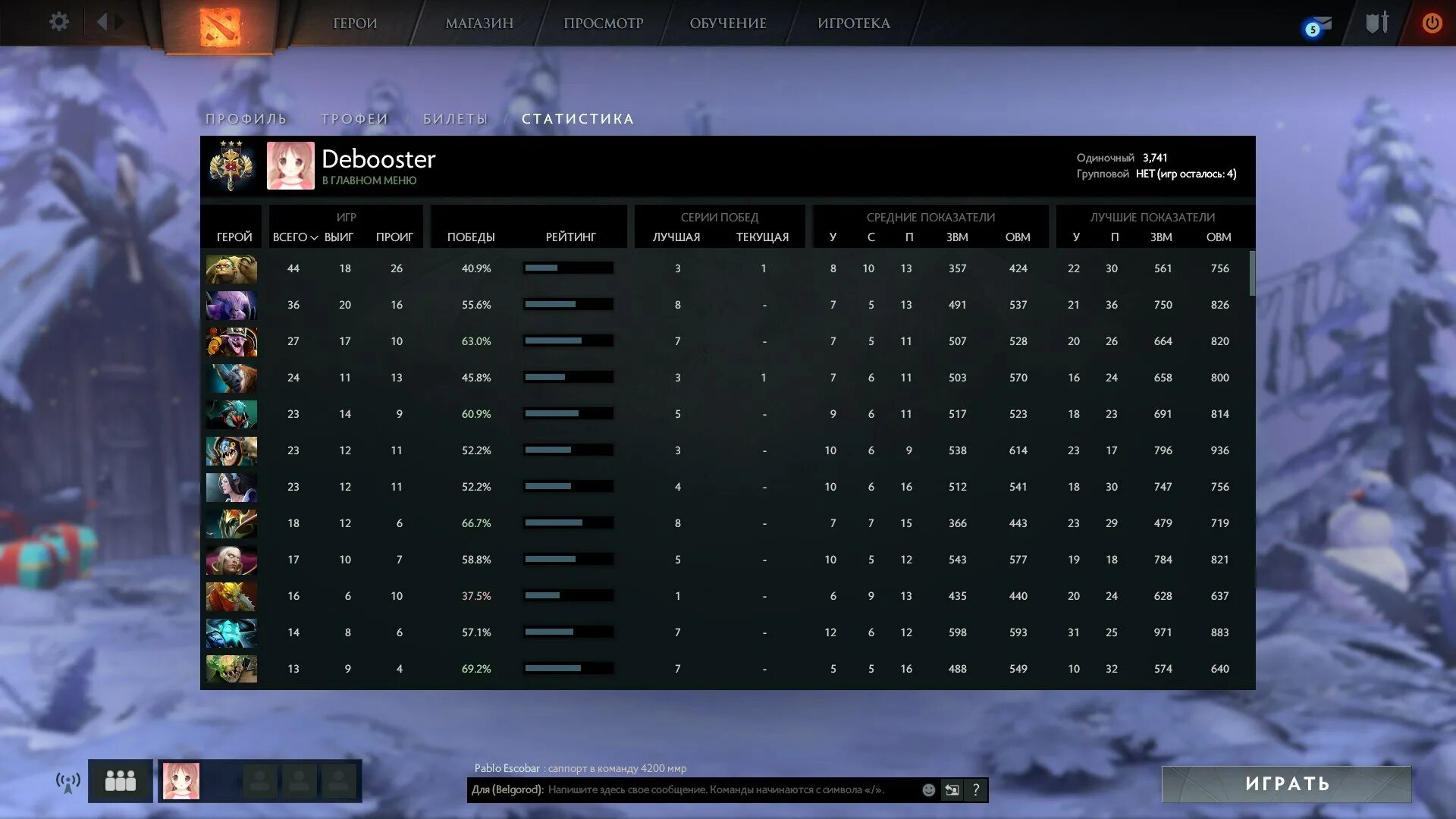Sort by the РЕЙТИНГ column header
Viewport: 1456px width, 819px height.
point(571,237)
